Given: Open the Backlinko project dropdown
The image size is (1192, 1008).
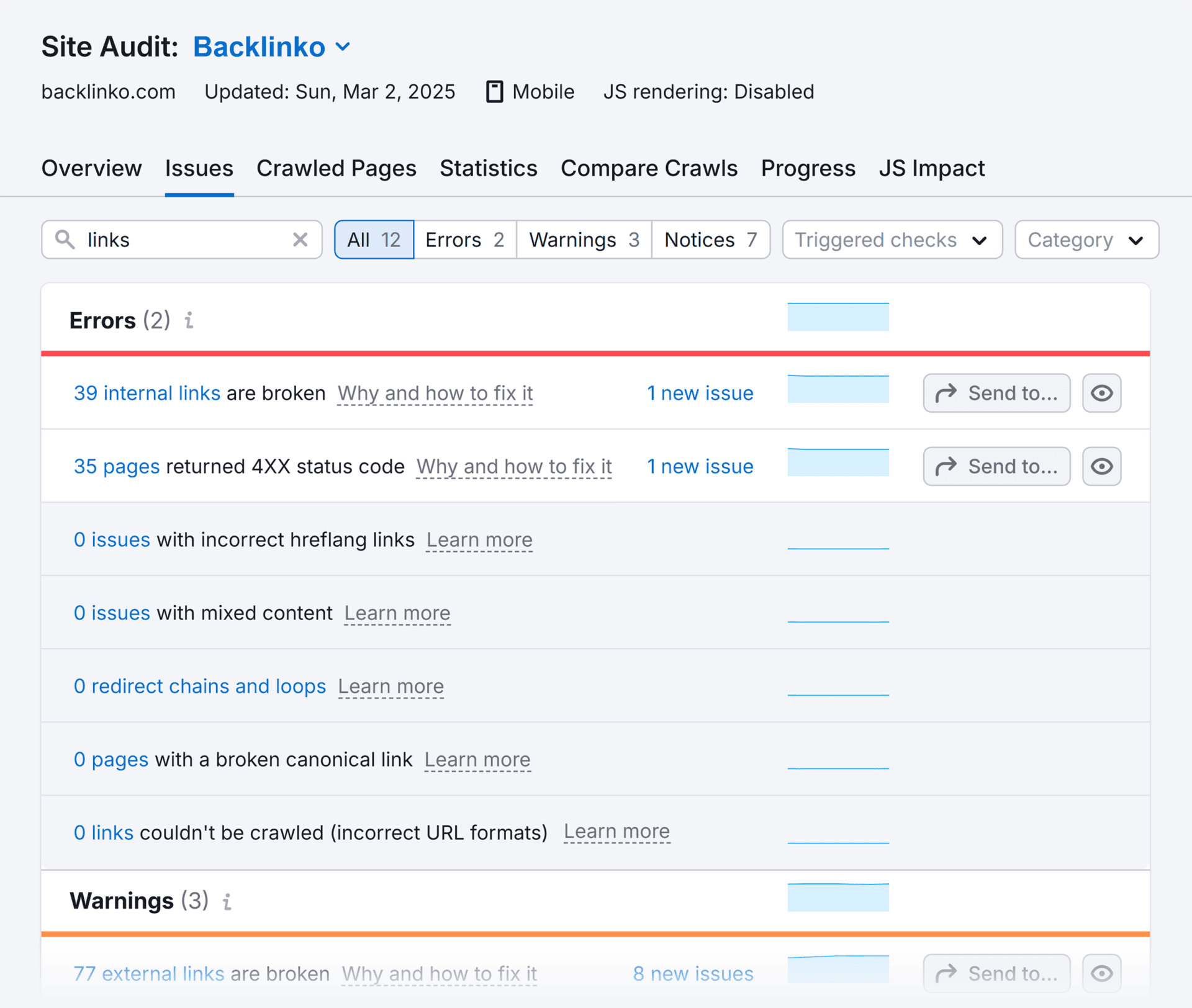Looking at the screenshot, I should [x=272, y=47].
